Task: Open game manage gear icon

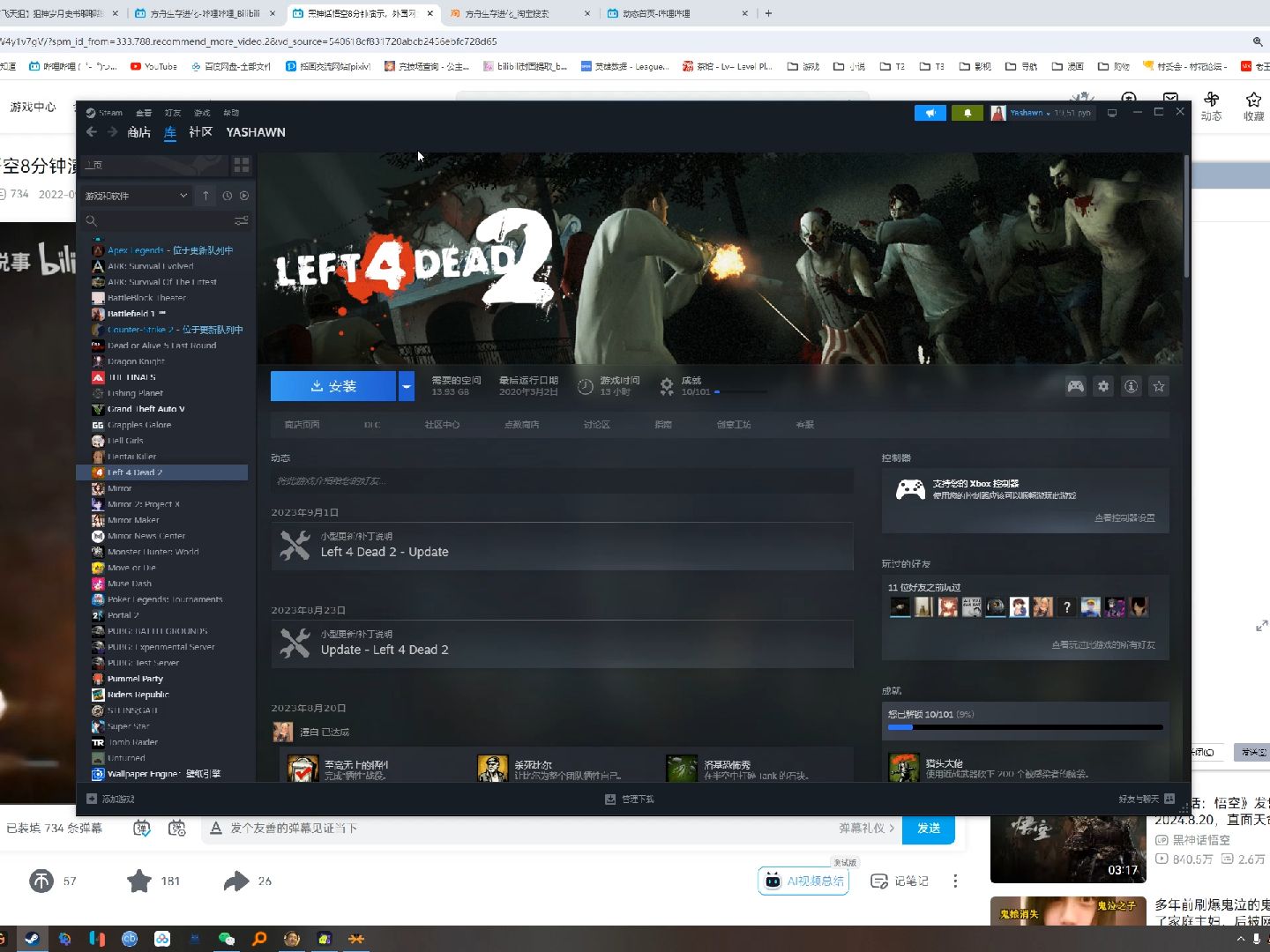Action: pyautogui.click(x=1103, y=386)
